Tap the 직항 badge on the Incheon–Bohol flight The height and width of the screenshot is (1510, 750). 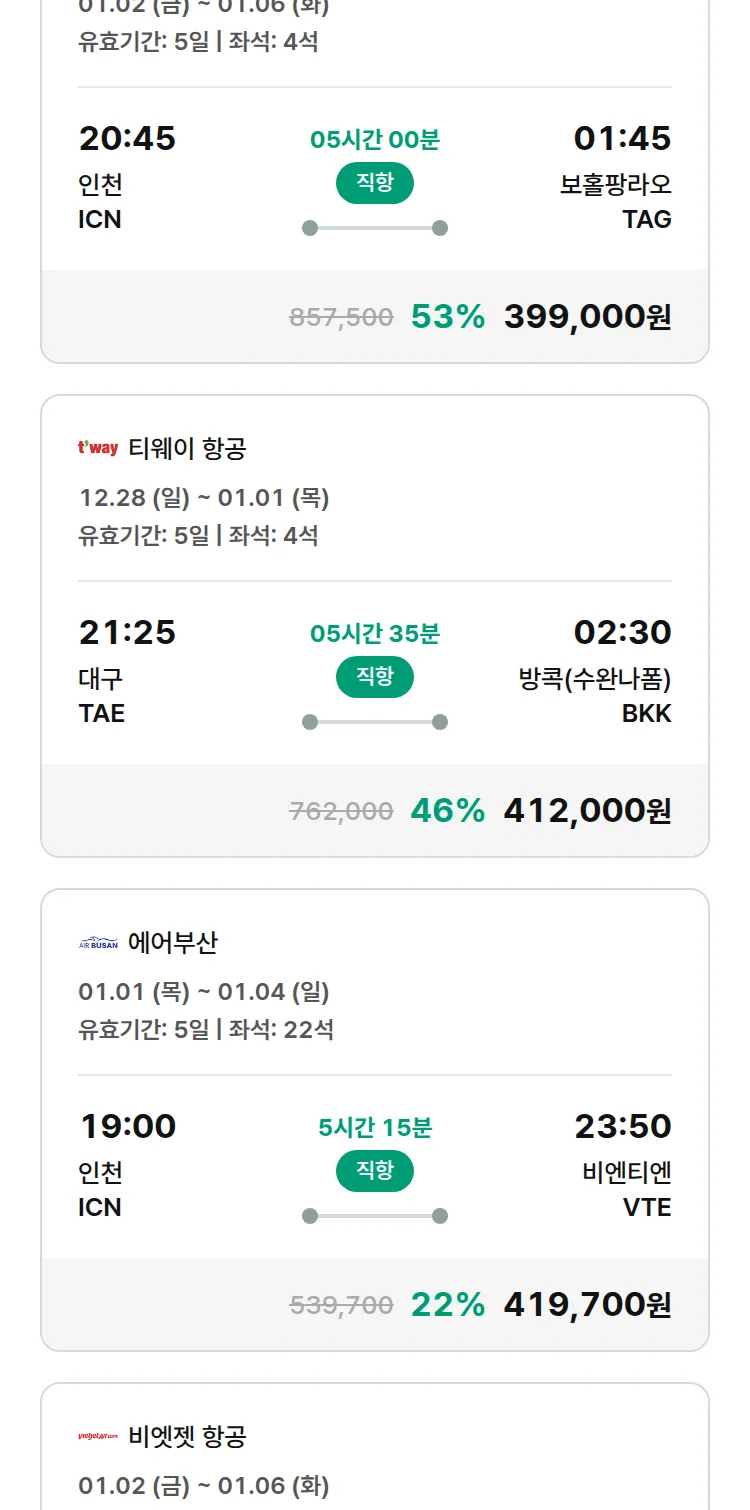(x=374, y=183)
